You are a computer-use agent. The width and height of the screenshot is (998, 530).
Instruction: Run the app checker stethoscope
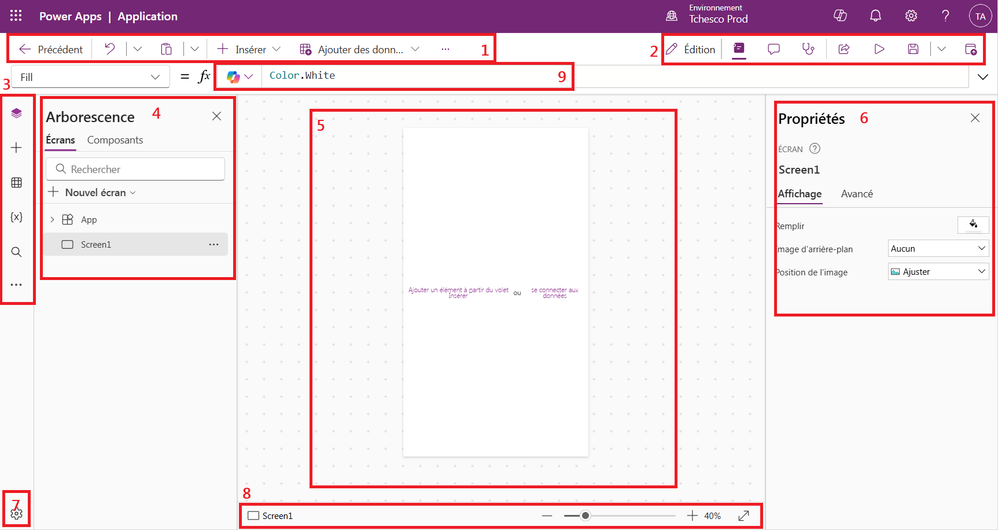[808, 49]
